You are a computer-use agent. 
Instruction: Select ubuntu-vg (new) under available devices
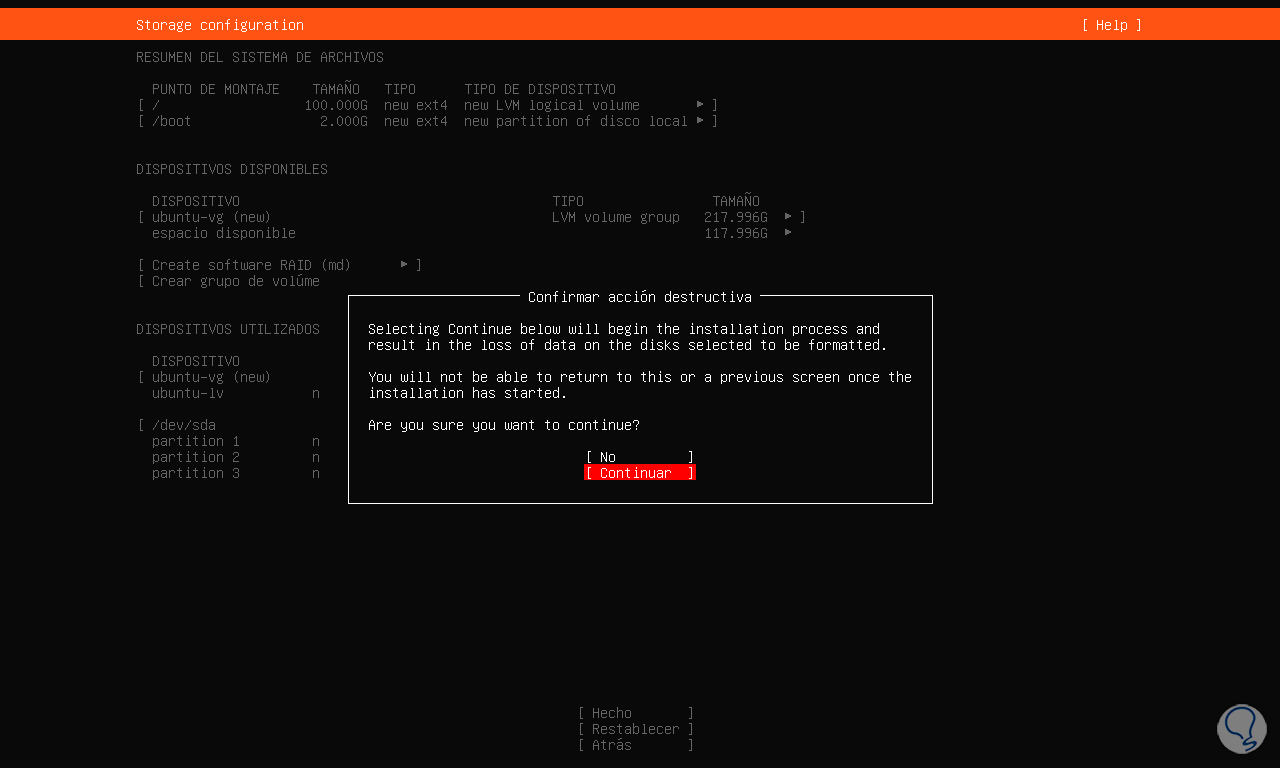(212, 217)
